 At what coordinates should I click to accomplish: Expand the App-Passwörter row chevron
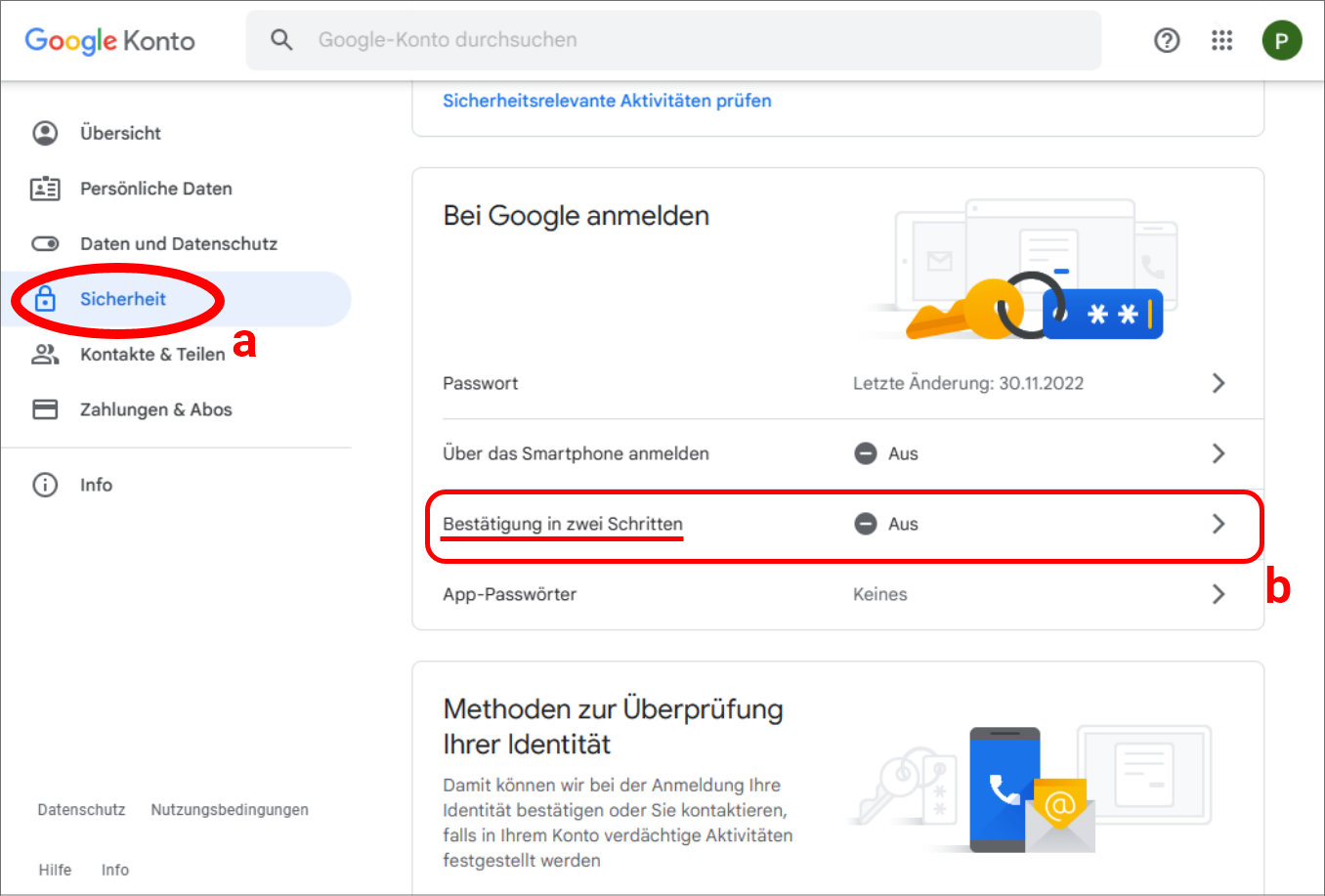[1218, 594]
